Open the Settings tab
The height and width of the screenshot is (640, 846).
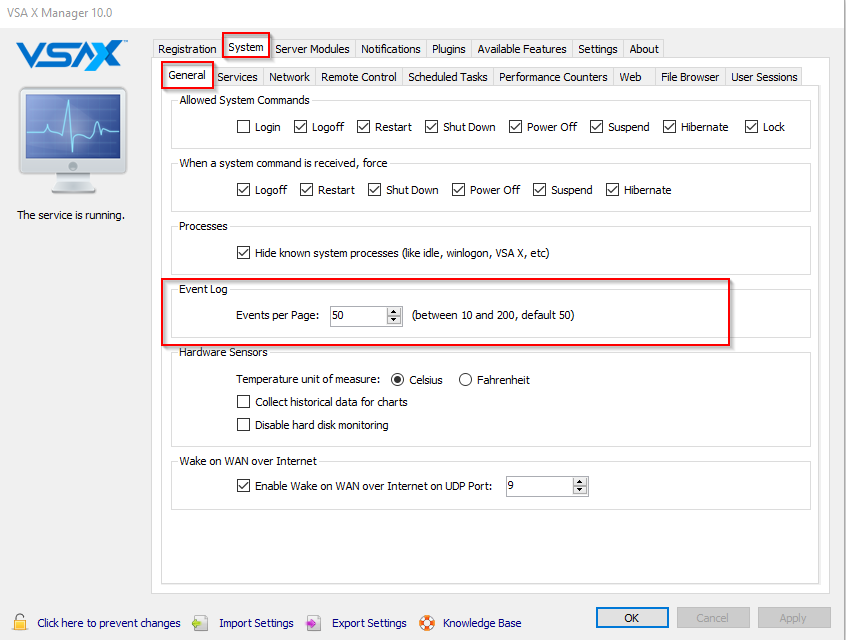click(x=598, y=49)
